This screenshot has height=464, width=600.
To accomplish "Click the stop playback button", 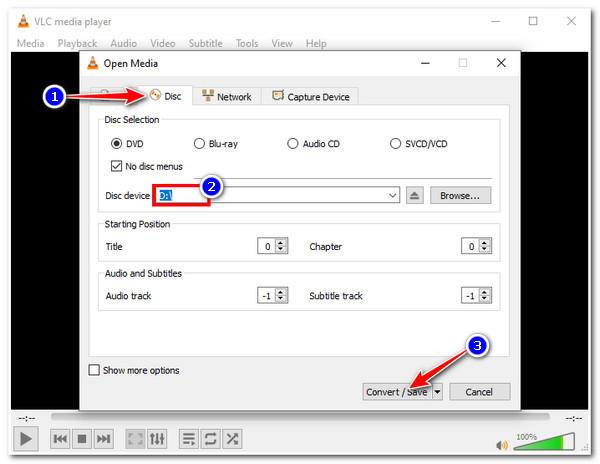I will pos(82,438).
